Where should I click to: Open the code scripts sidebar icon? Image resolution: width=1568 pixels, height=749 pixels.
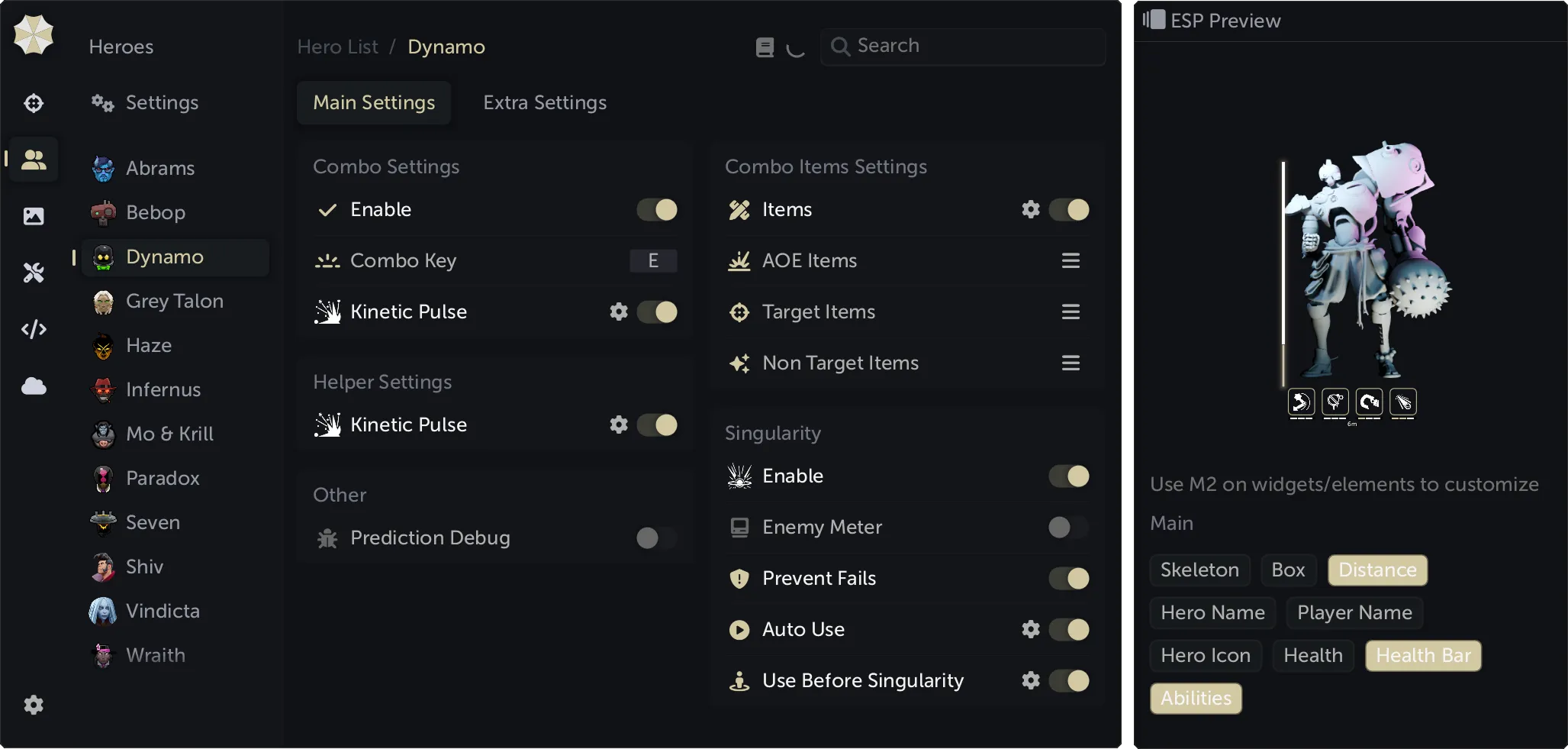point(34,329)
